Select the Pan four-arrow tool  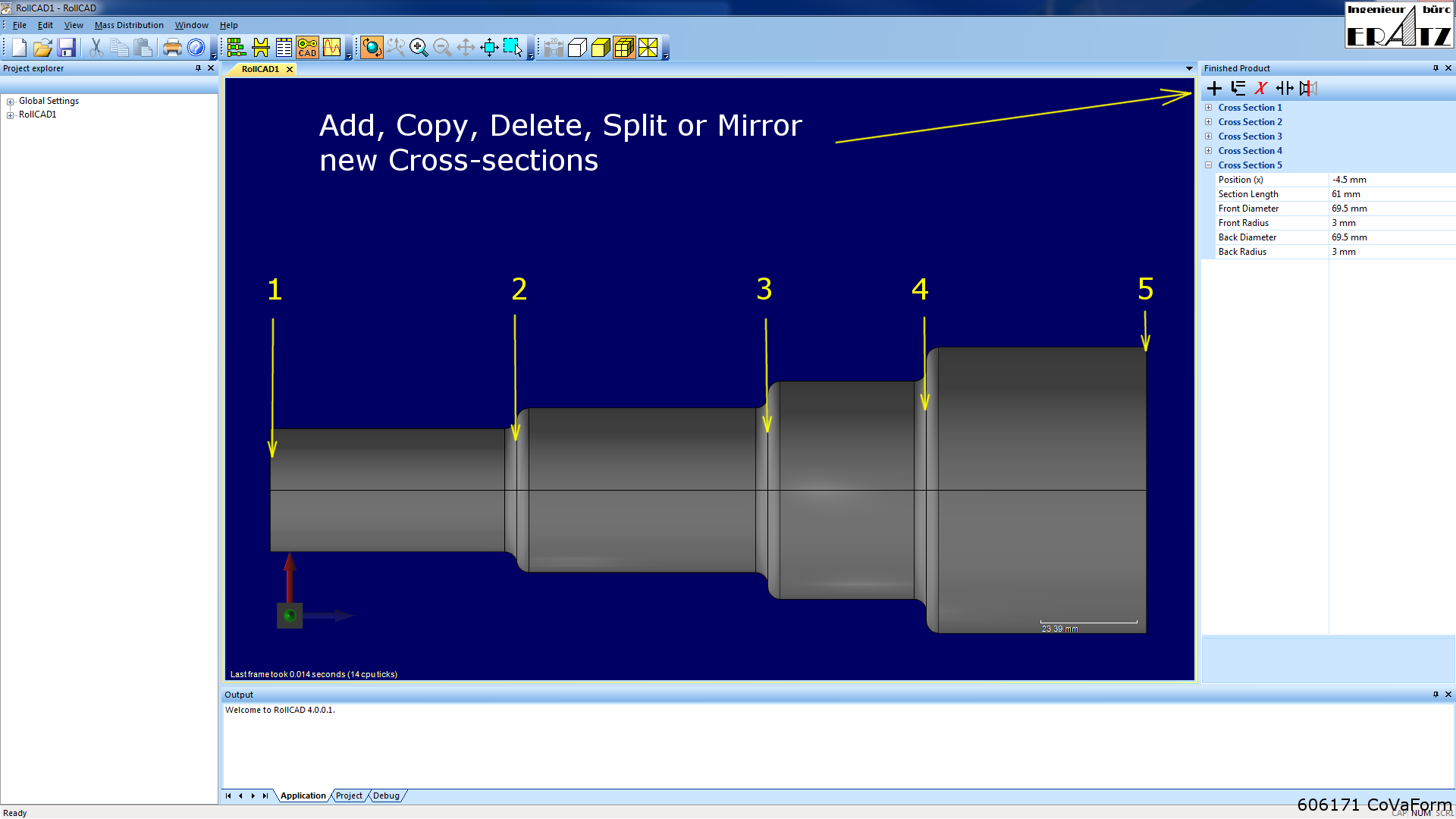[x=466, y=48]
